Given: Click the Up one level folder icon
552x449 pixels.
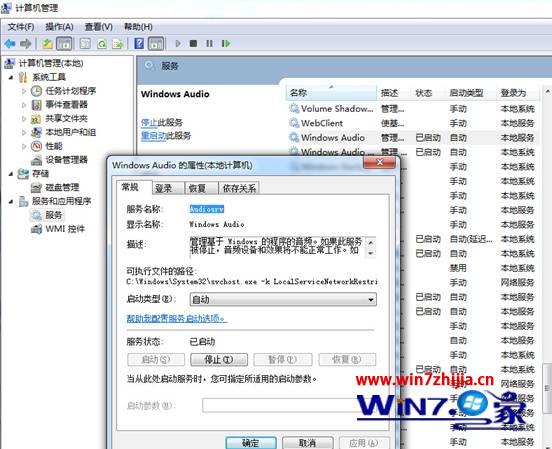Looking at the screenshot, I should 48,44.
